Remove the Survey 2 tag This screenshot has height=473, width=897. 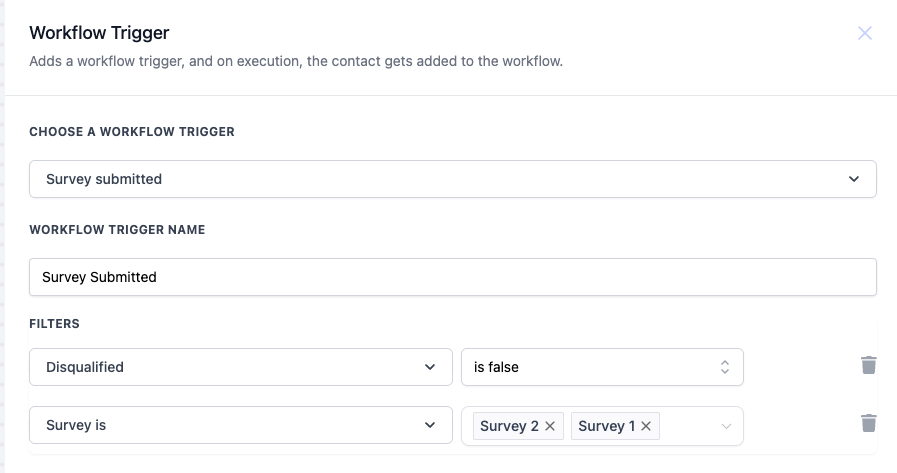click(x=550, y=426)
